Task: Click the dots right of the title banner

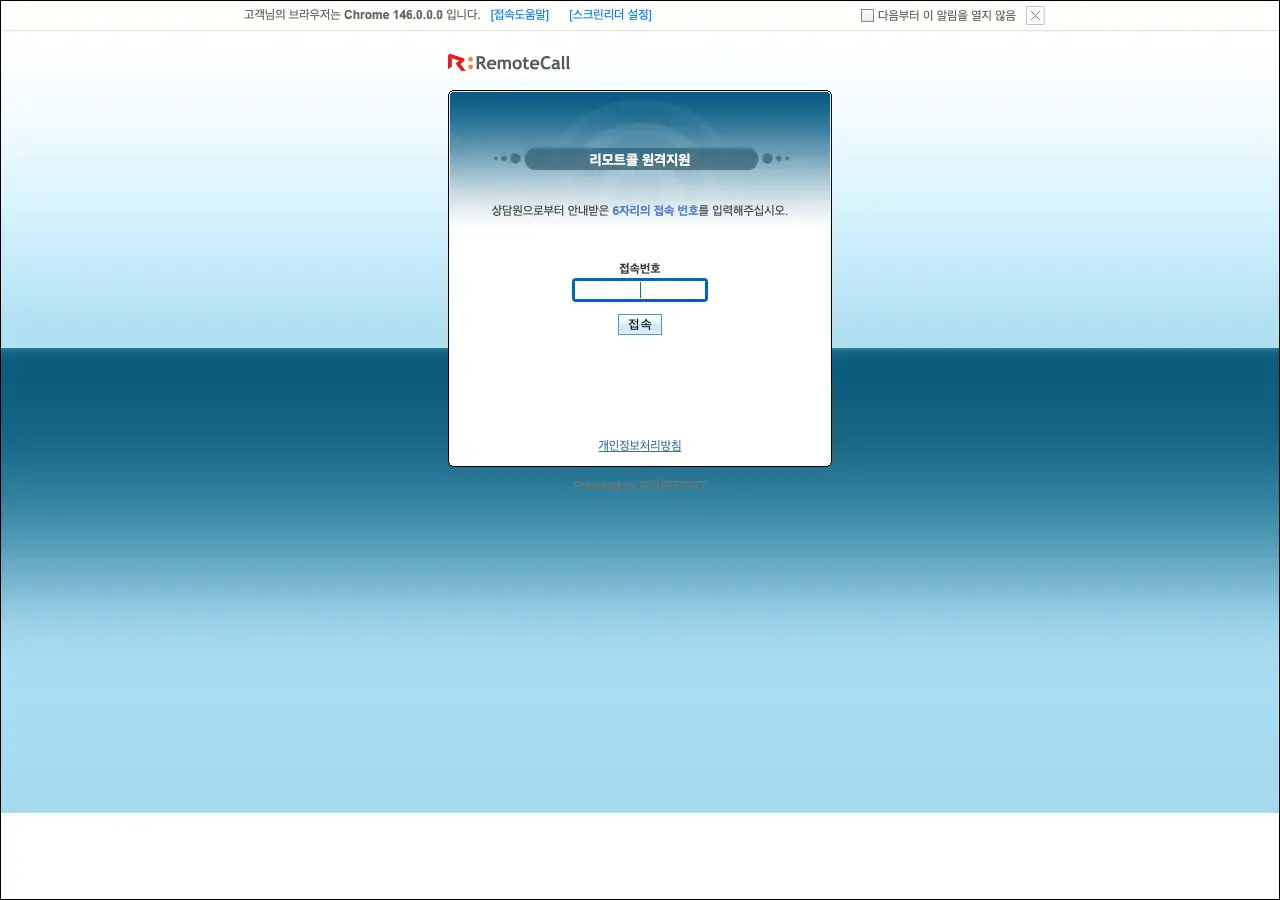Action: [775, 159]
